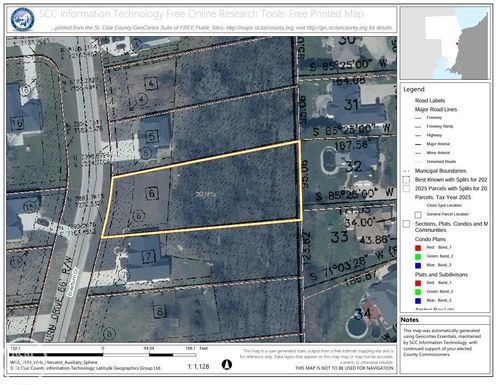This screenshot has height=385, width=500.
Task: Click the Legend heading
Action: pyautogui.click(x=414, y=89)
